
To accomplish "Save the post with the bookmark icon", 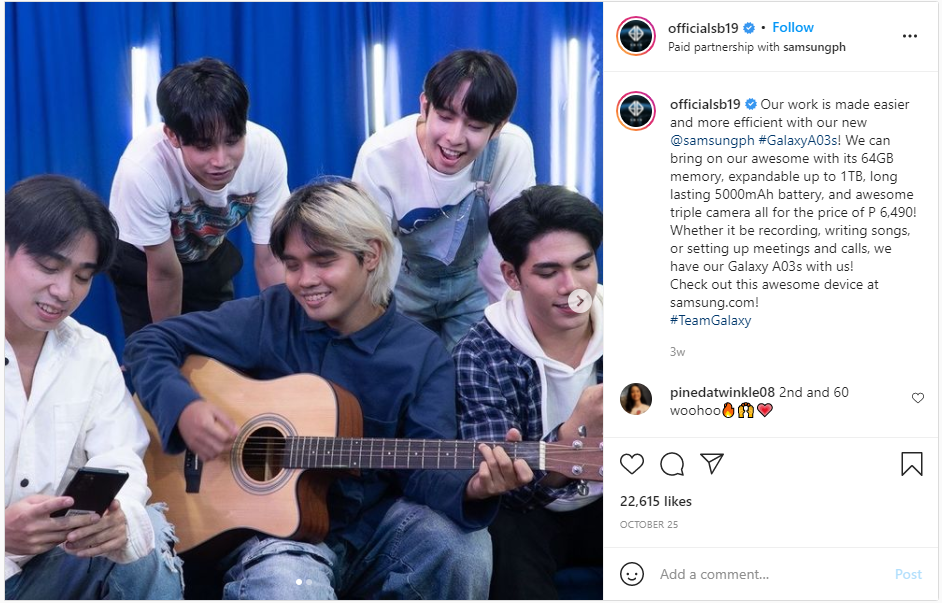I will 911,464.
